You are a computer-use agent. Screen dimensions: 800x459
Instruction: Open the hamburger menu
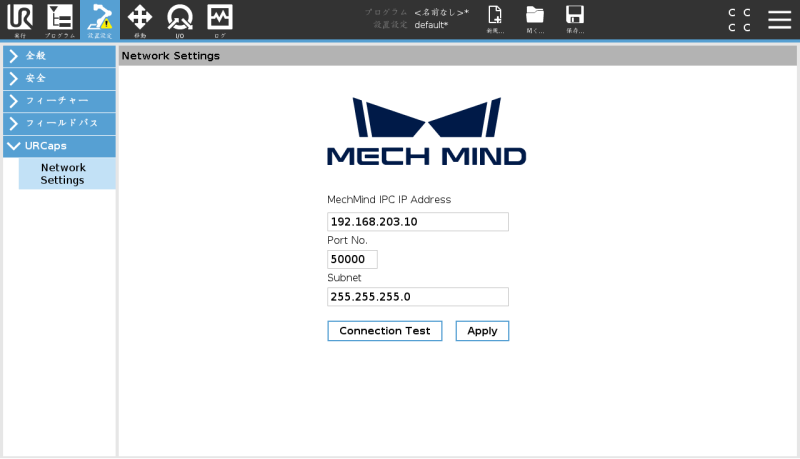tap(780, 19)
